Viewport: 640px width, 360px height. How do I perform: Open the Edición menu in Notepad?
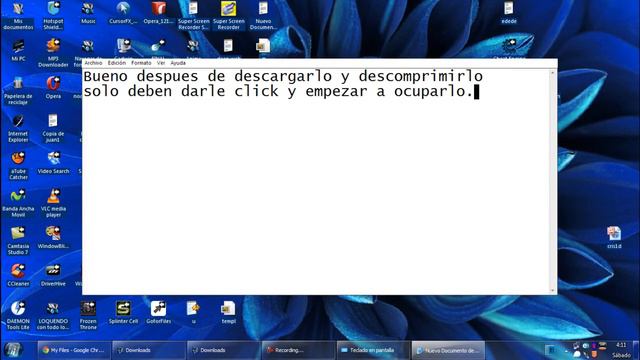(x=116, y=63)
